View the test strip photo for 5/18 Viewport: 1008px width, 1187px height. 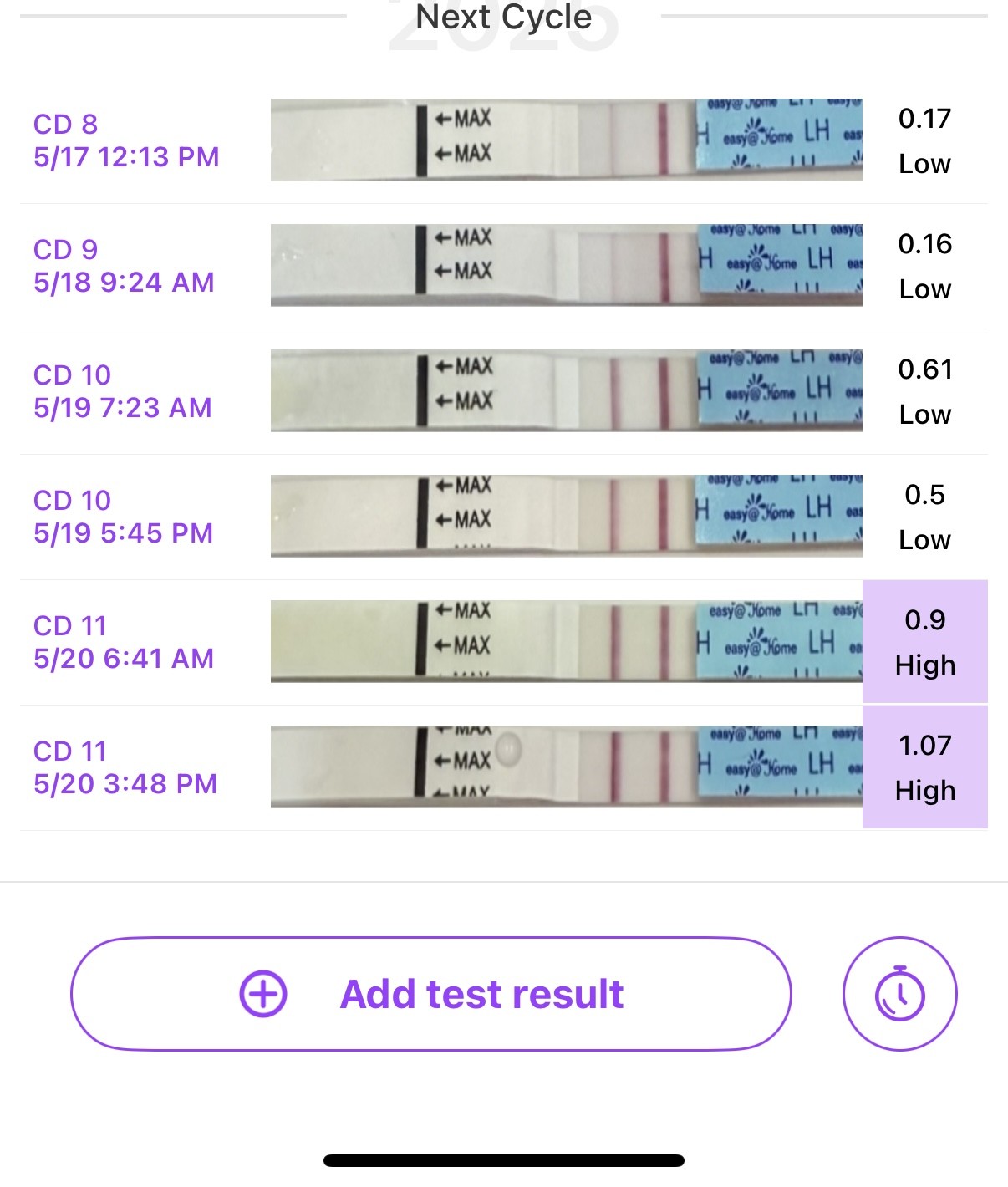[x=566, y=265]
